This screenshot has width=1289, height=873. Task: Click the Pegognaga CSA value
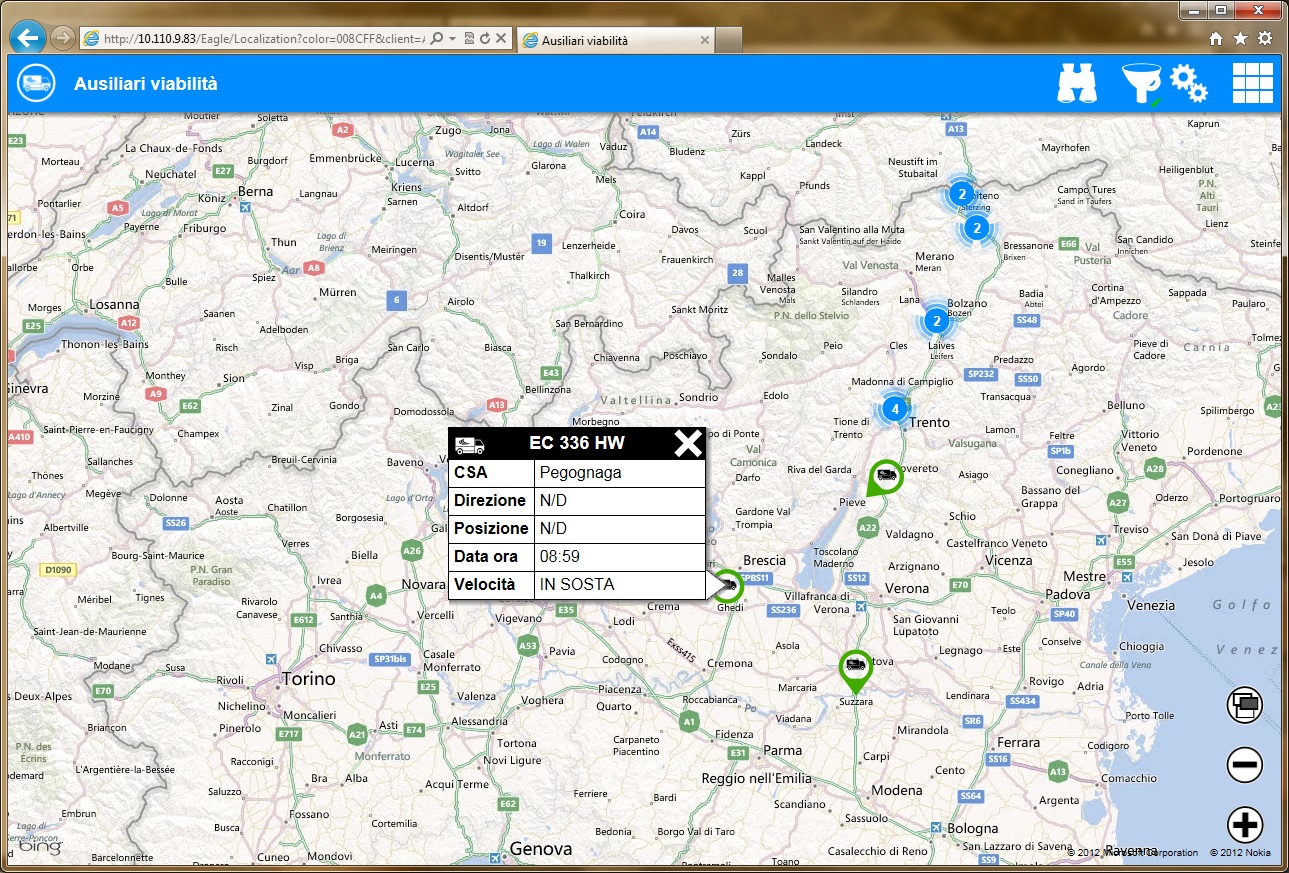coord(581,473)
